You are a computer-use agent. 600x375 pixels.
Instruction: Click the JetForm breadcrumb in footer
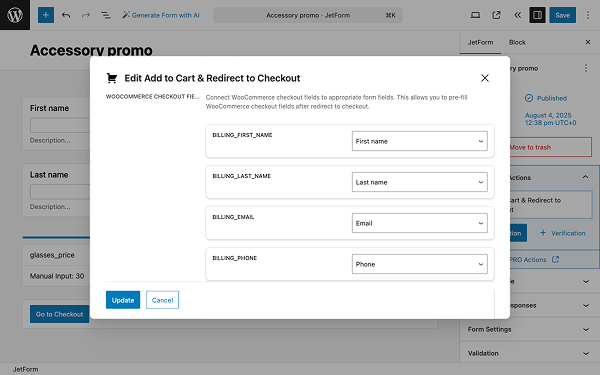pyautogui.click(x=25, y=369)
